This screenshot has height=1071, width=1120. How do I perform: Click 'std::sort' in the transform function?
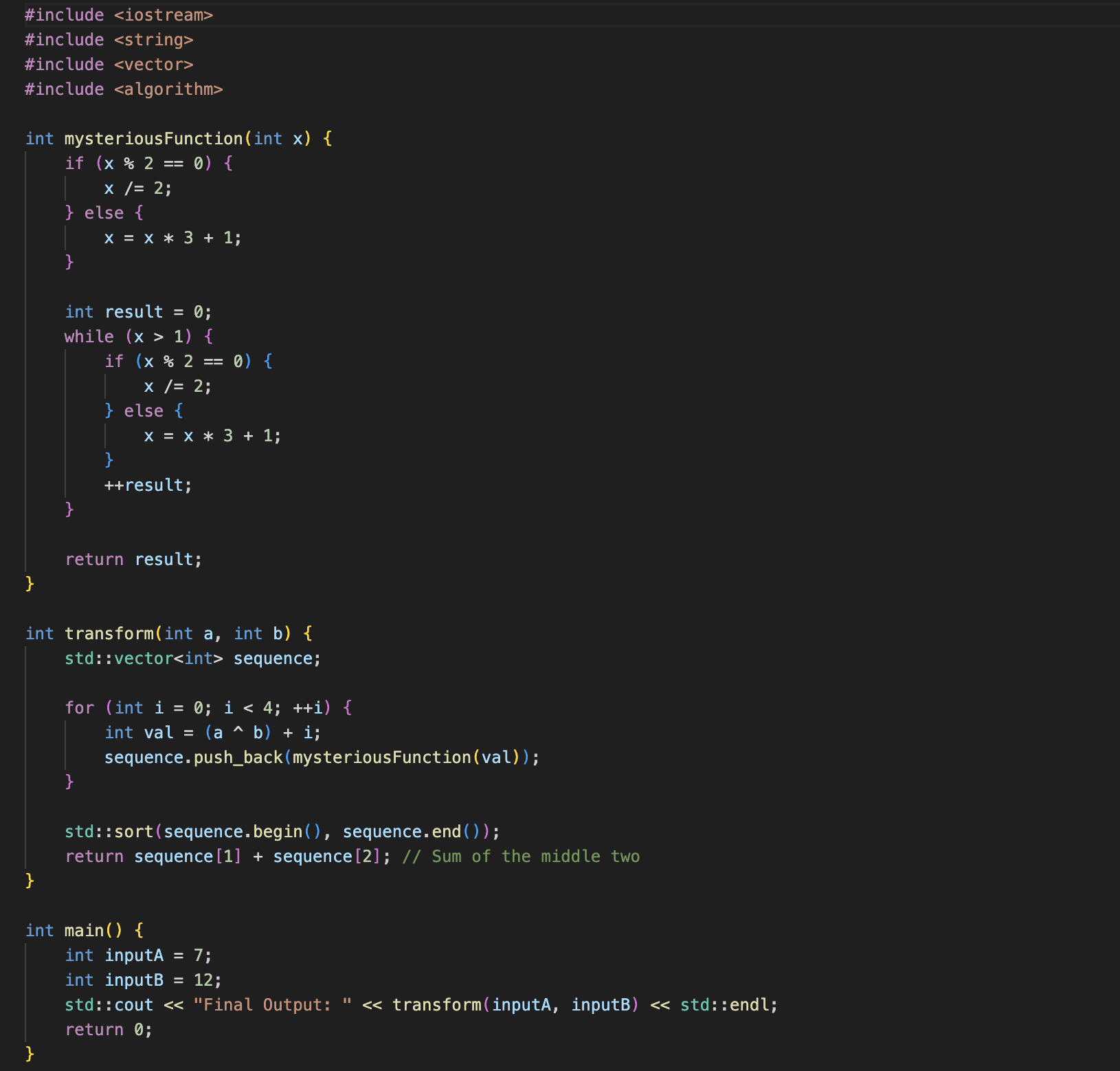109,832
